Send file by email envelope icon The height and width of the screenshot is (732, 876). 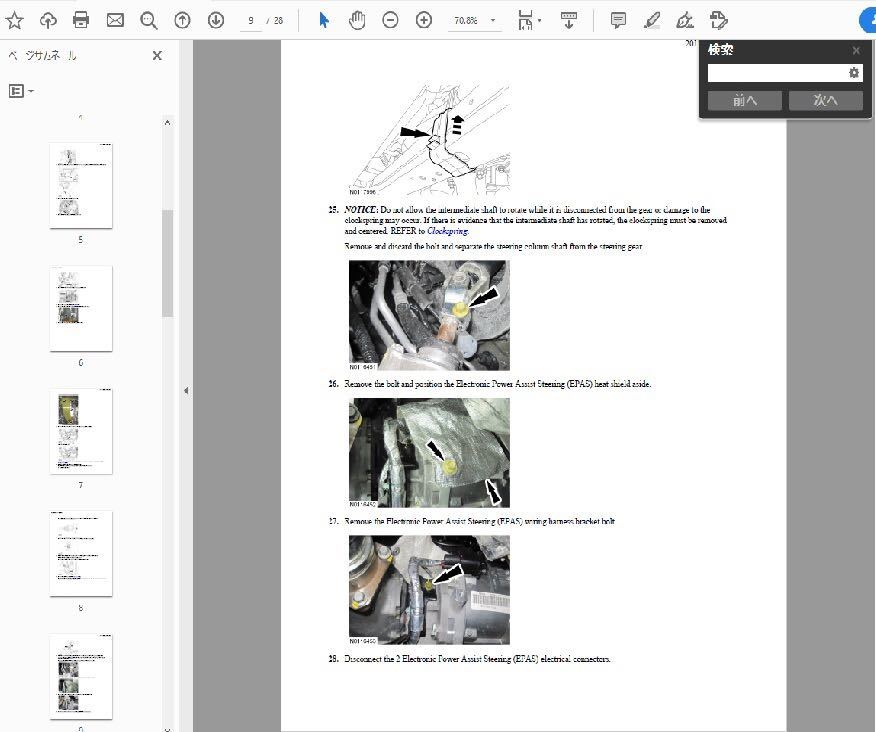click(x=115, y=21)
